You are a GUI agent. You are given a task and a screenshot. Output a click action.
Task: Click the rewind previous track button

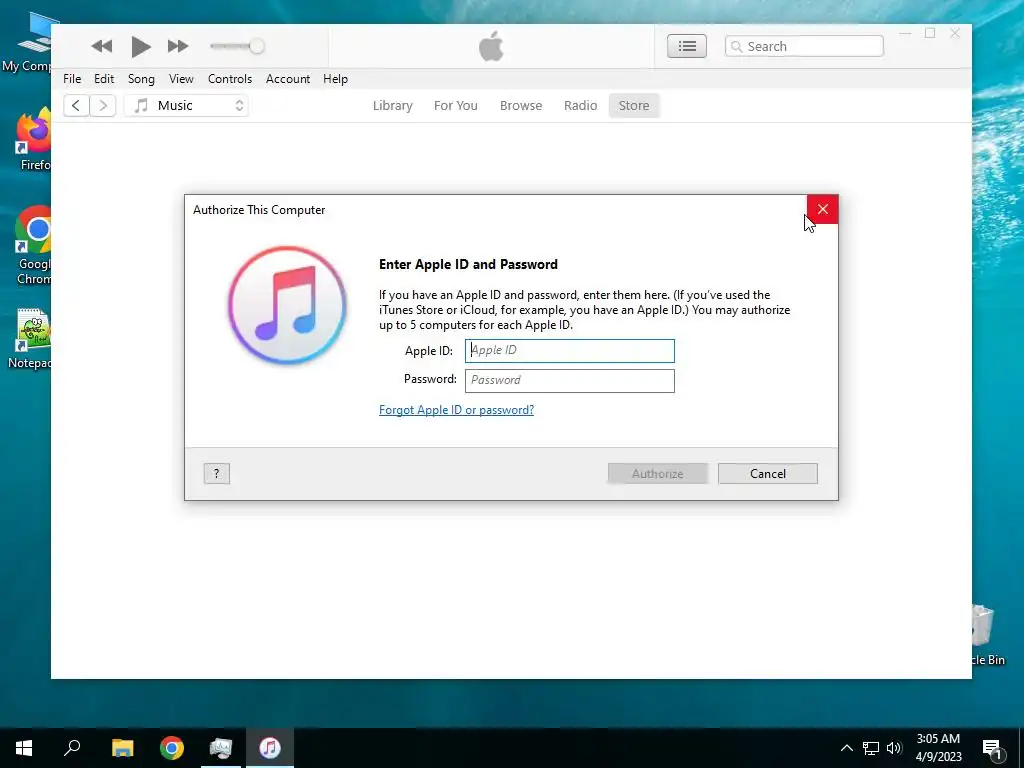pos(102,46)
